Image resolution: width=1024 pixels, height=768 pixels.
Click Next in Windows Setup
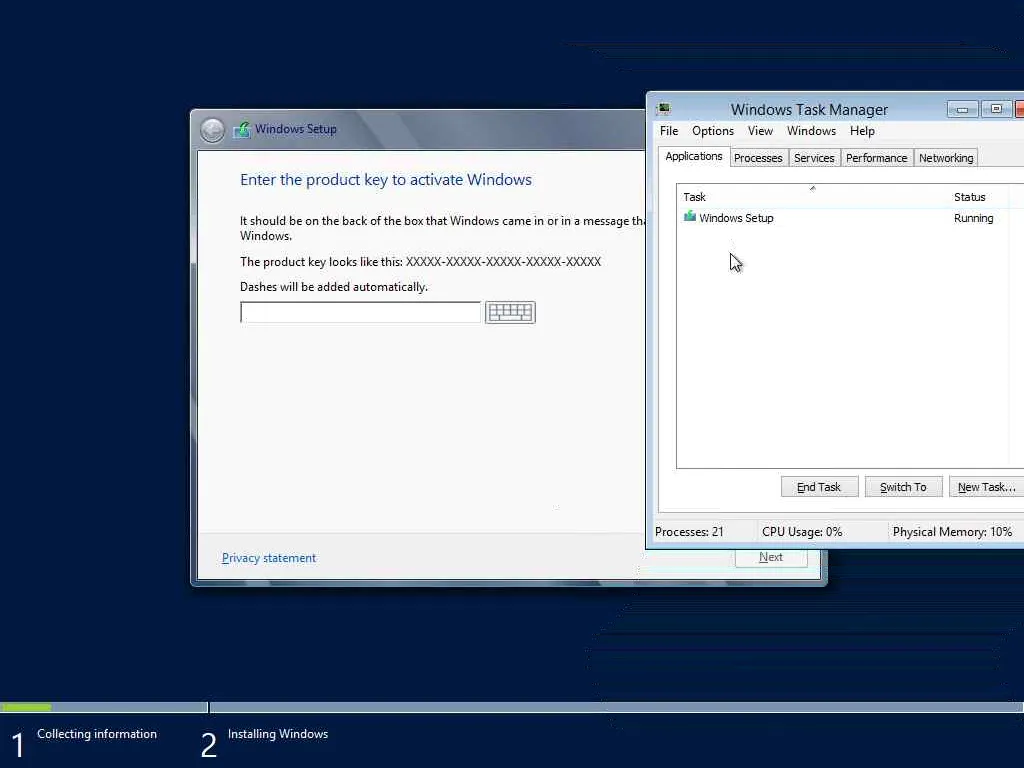[x=771, y=558]
